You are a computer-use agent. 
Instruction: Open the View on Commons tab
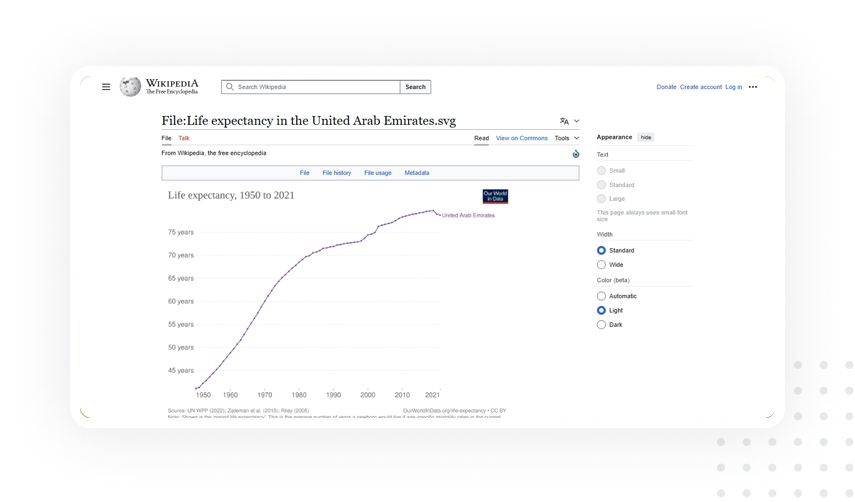[x=521, y=138]
